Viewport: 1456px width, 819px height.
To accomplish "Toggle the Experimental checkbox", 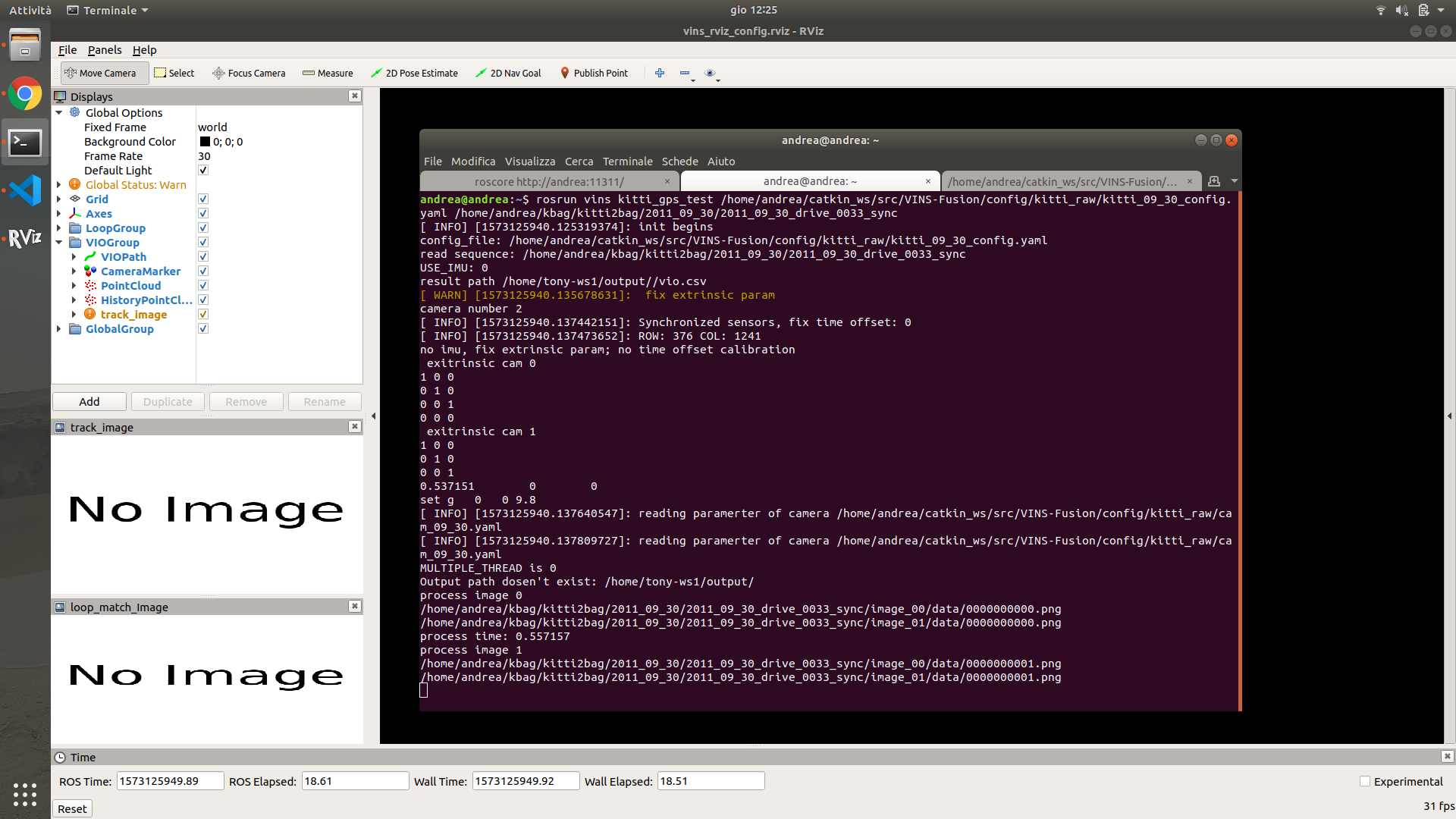I will (1364, 781).
